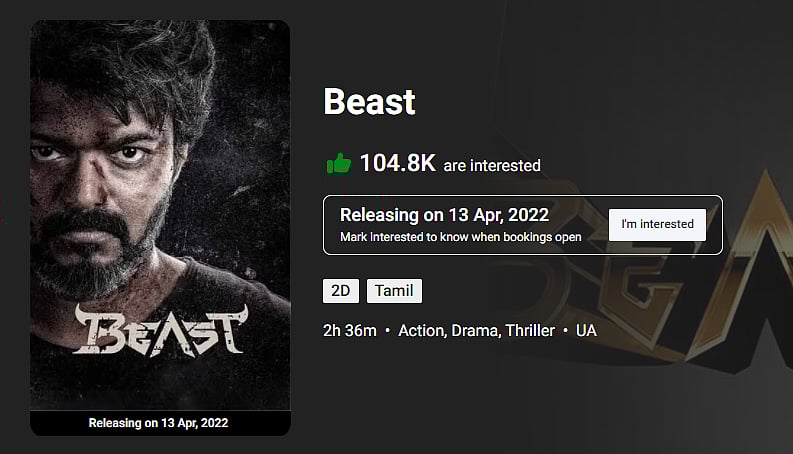This screenshot has height=454, width=793.
Task: Click the release date heading in the banner
Action: point(444,215)
